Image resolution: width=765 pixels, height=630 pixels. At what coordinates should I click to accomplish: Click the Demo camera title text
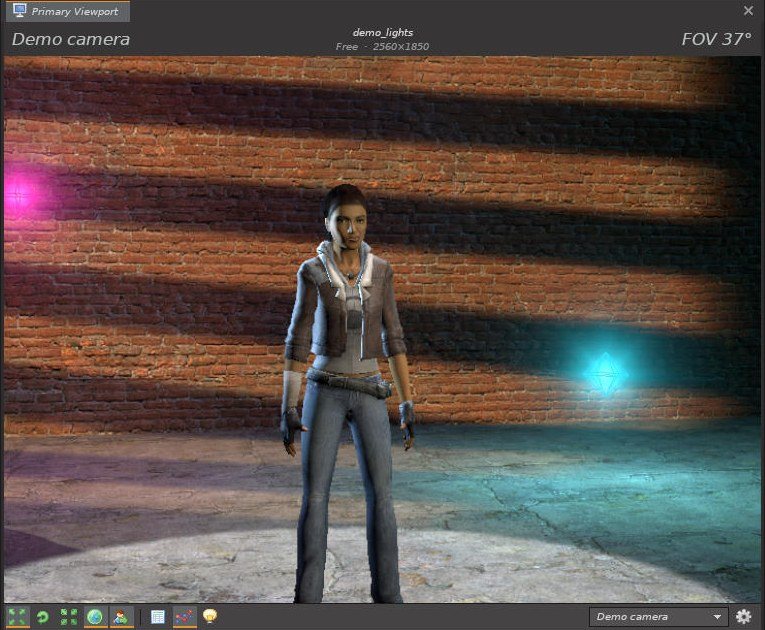pyautogui.click(x=71, y=39)
